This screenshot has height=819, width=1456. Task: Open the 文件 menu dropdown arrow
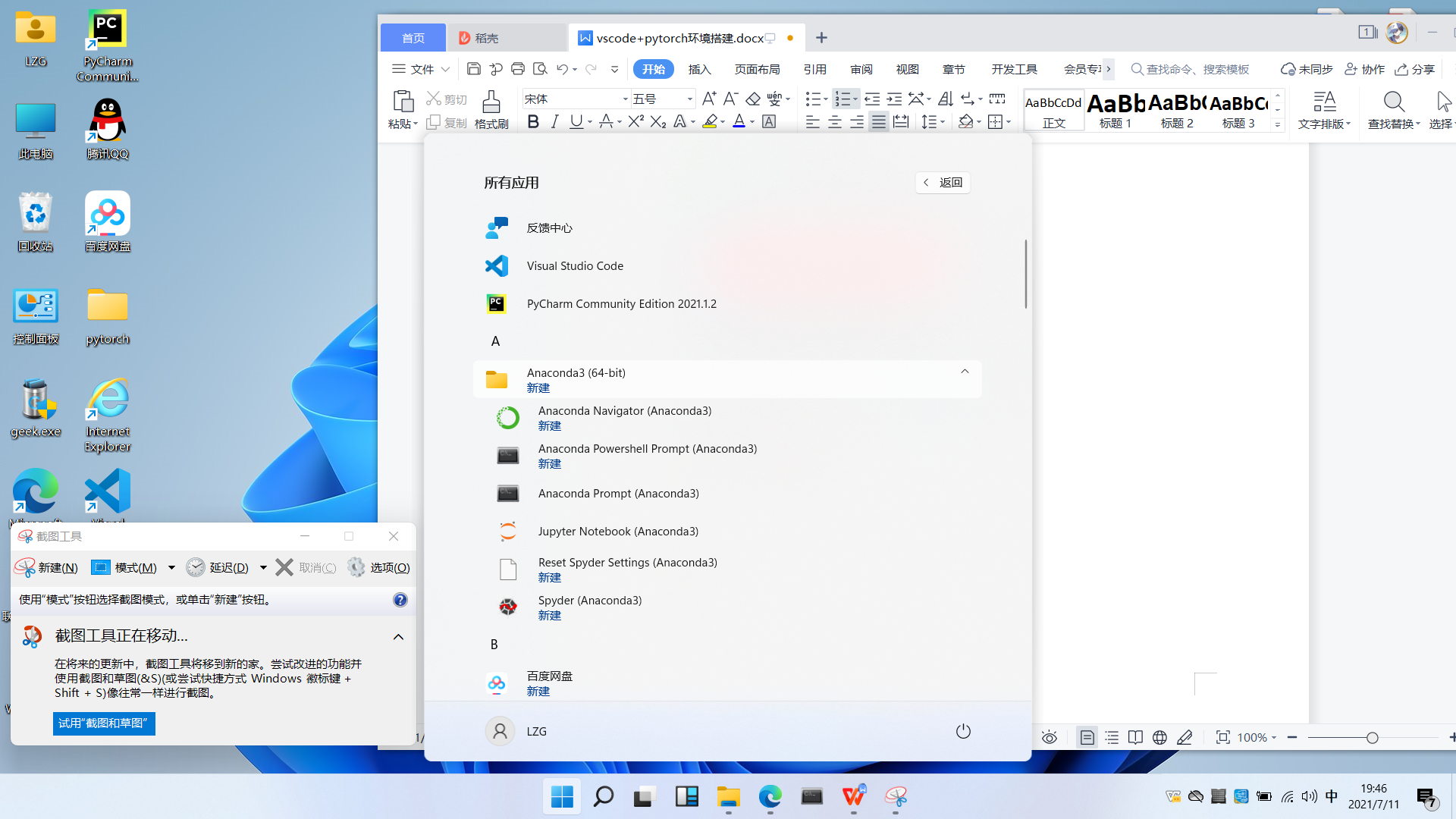coord(445,69)
